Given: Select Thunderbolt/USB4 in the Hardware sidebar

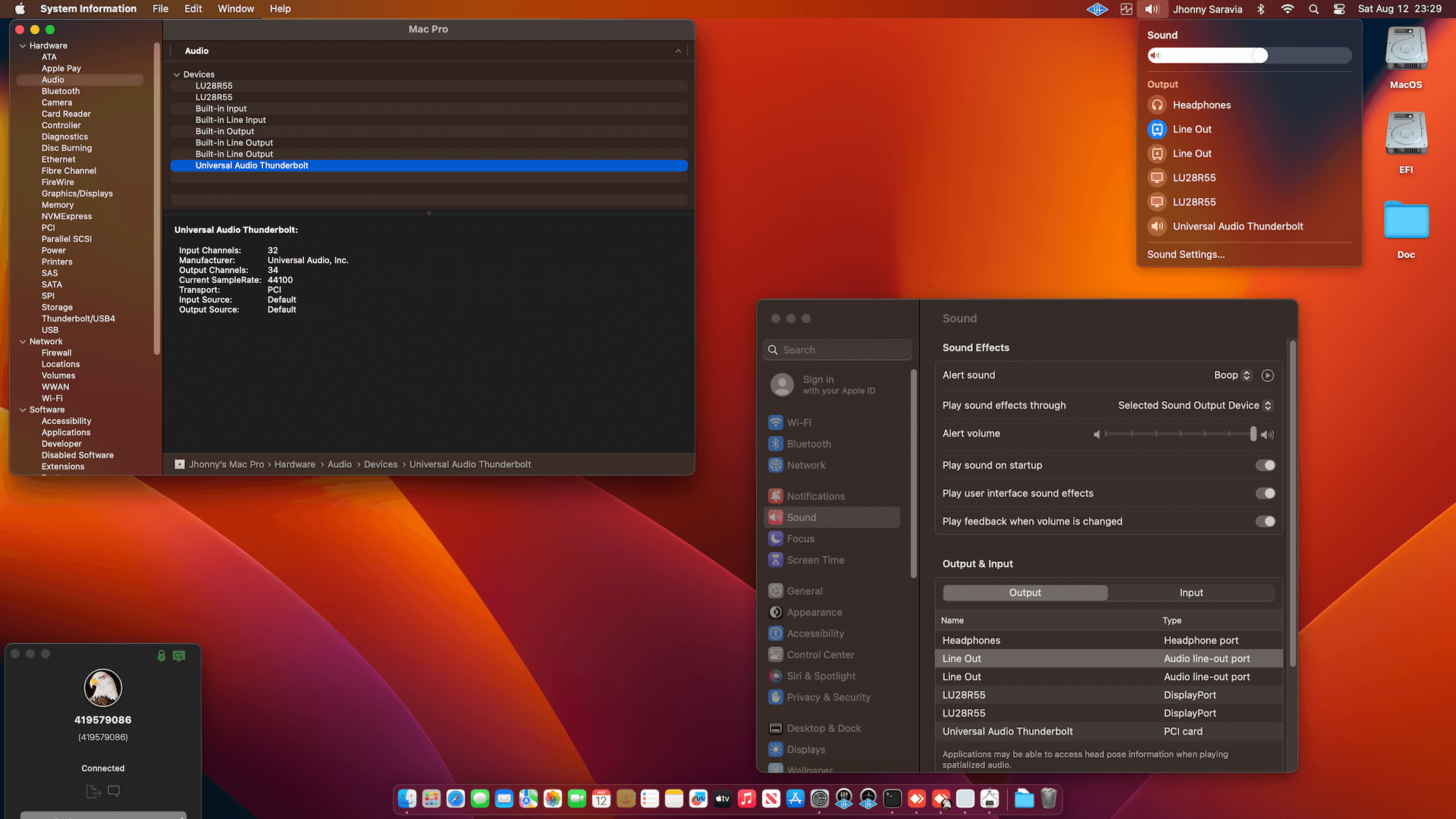Looking at the screenshot, I should [78, 318].
